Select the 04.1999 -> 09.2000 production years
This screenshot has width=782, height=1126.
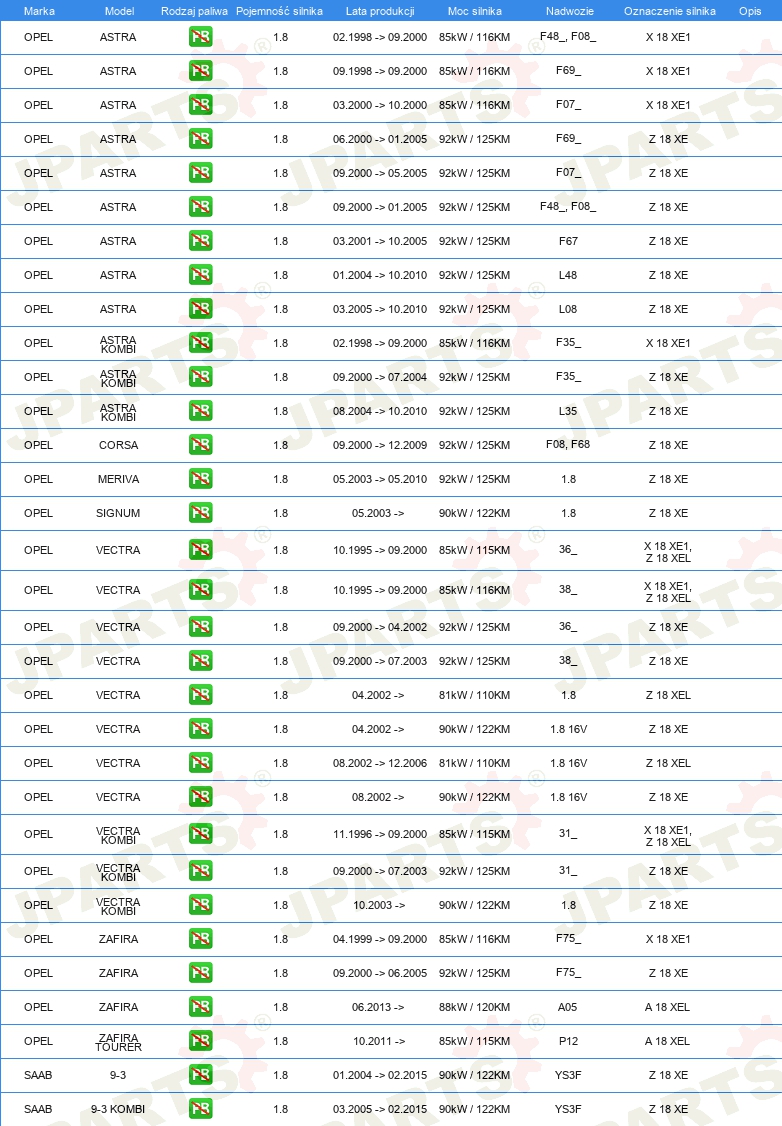(x=380, y=939)
